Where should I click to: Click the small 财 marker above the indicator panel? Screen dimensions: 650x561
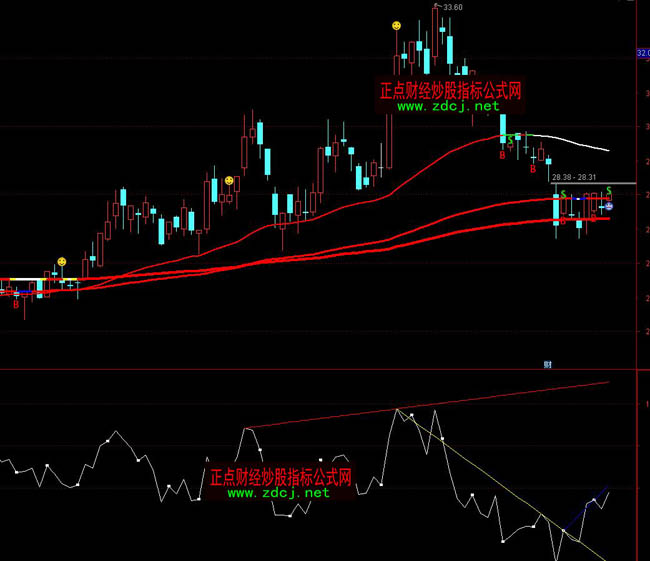point(548,365)
